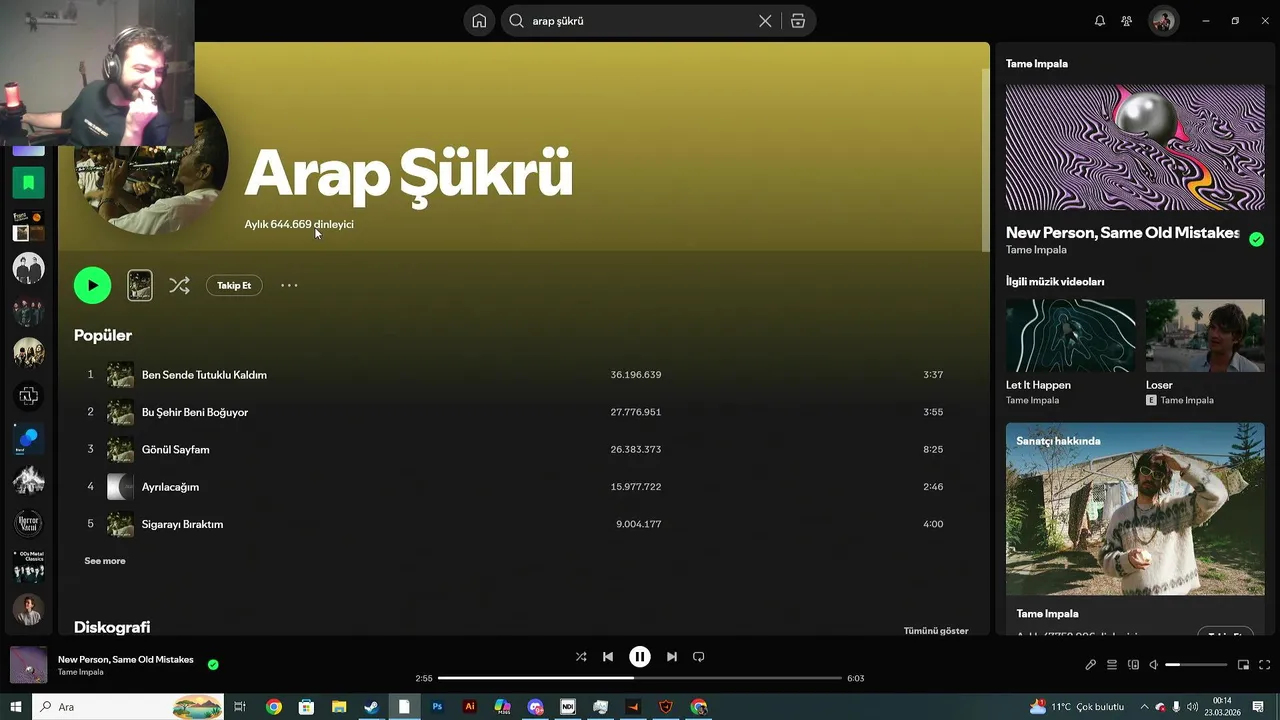Clear the search field text
The height and width of the screenshot is (720, 1280).
tap(765, 21)
